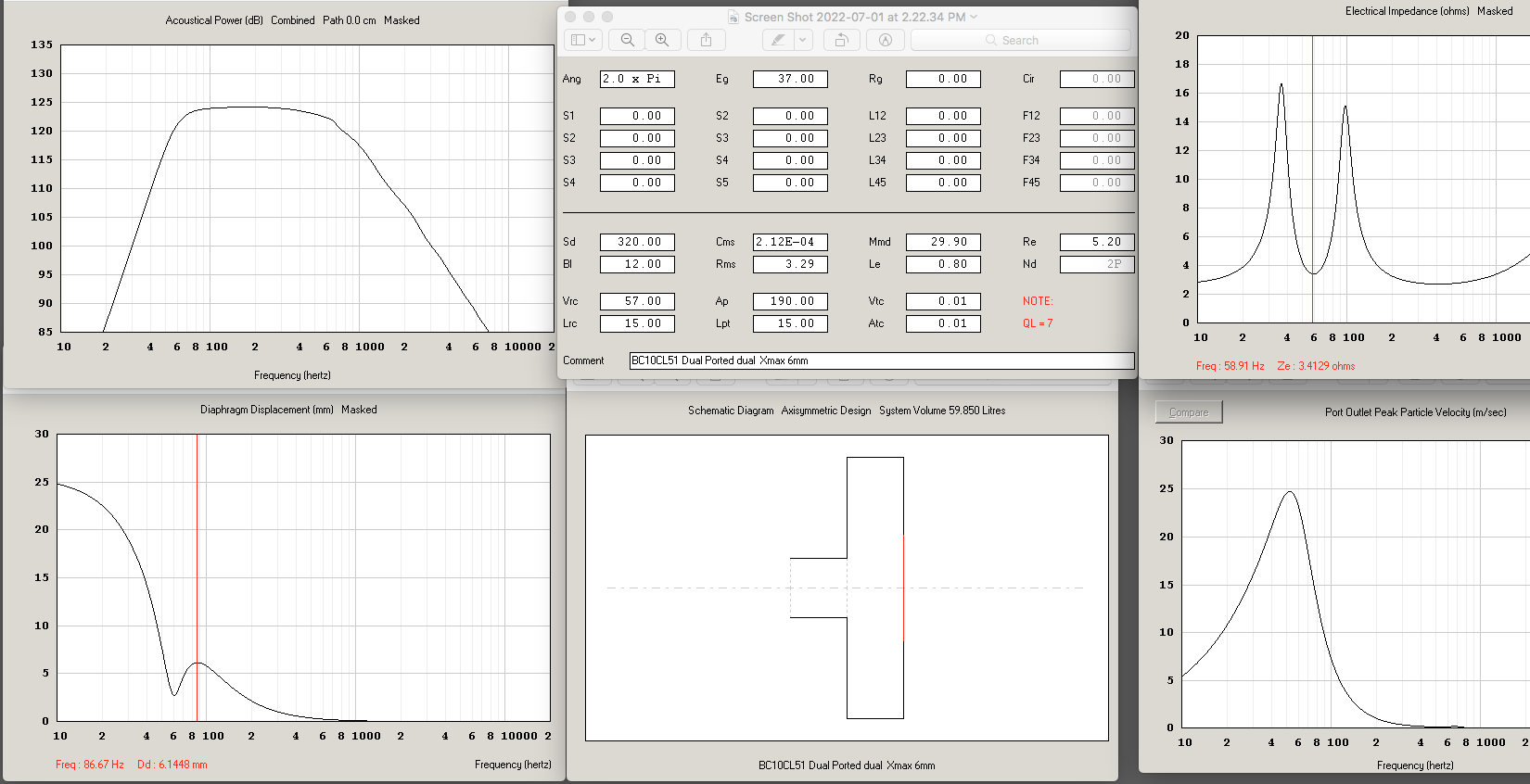This screenshot has height=784, width=1530.
Task: Click the Cir field in top row
Action: tap(1097, 79)
